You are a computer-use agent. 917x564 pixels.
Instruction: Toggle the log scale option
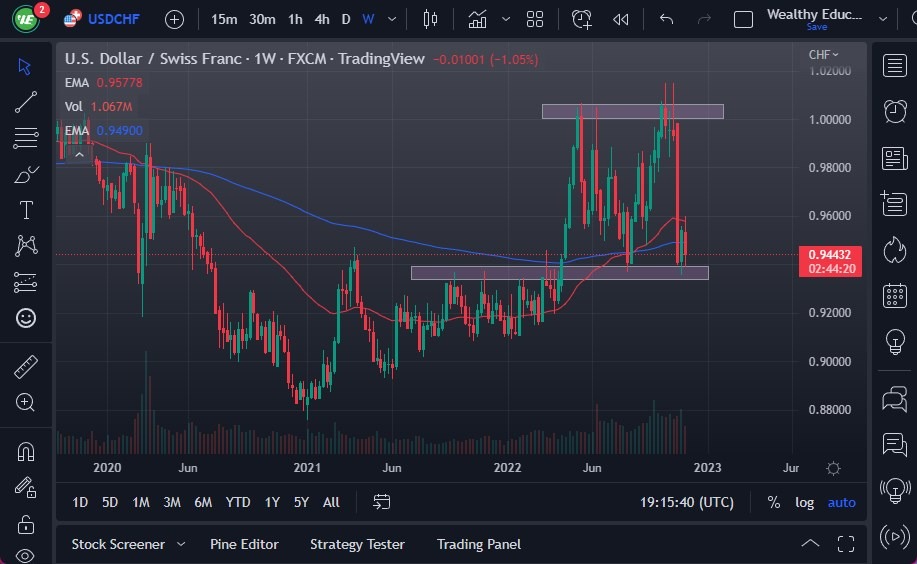pyautogui.click(x=804, y=502)
